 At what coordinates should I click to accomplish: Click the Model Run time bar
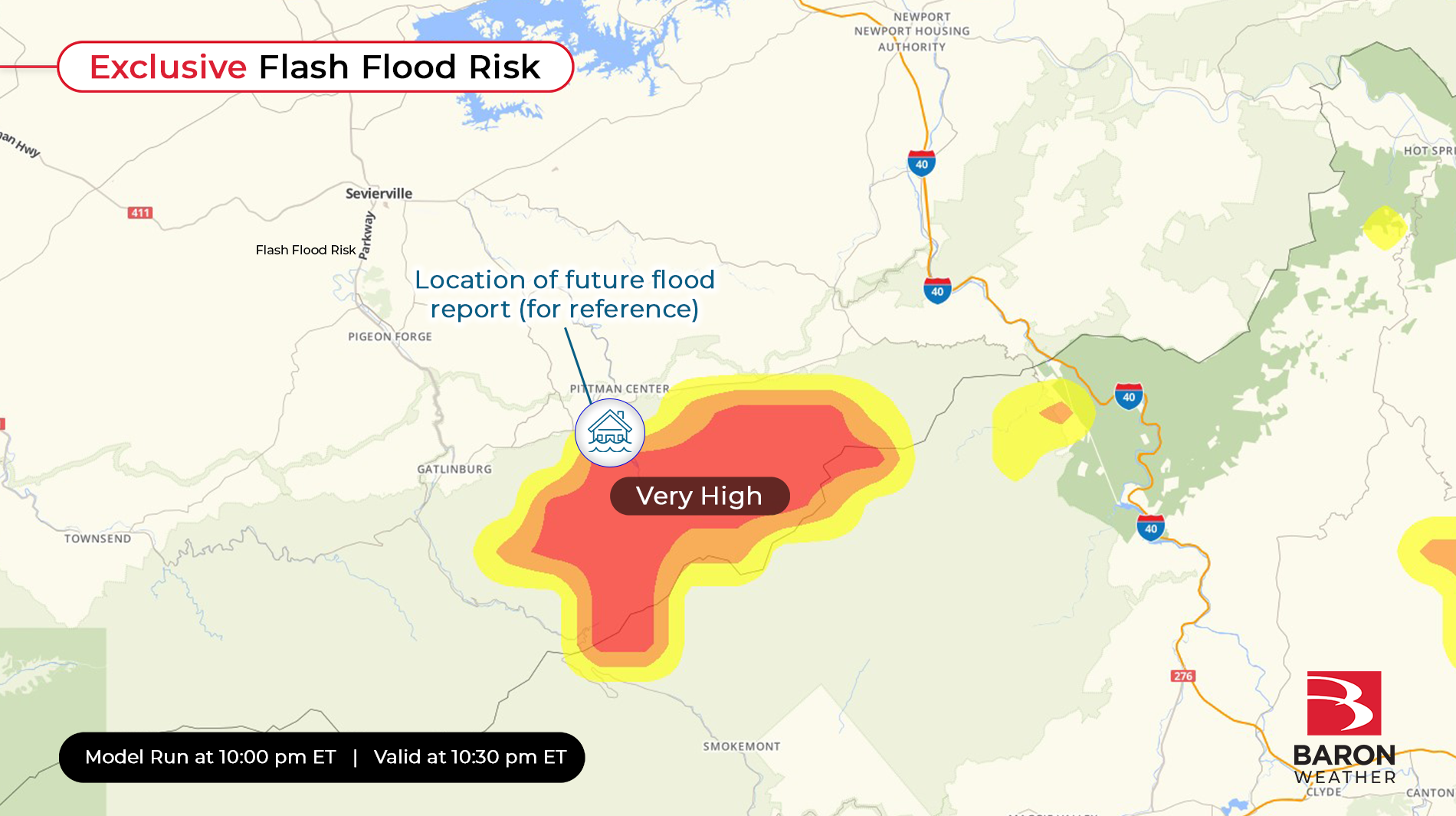[322, 757]
